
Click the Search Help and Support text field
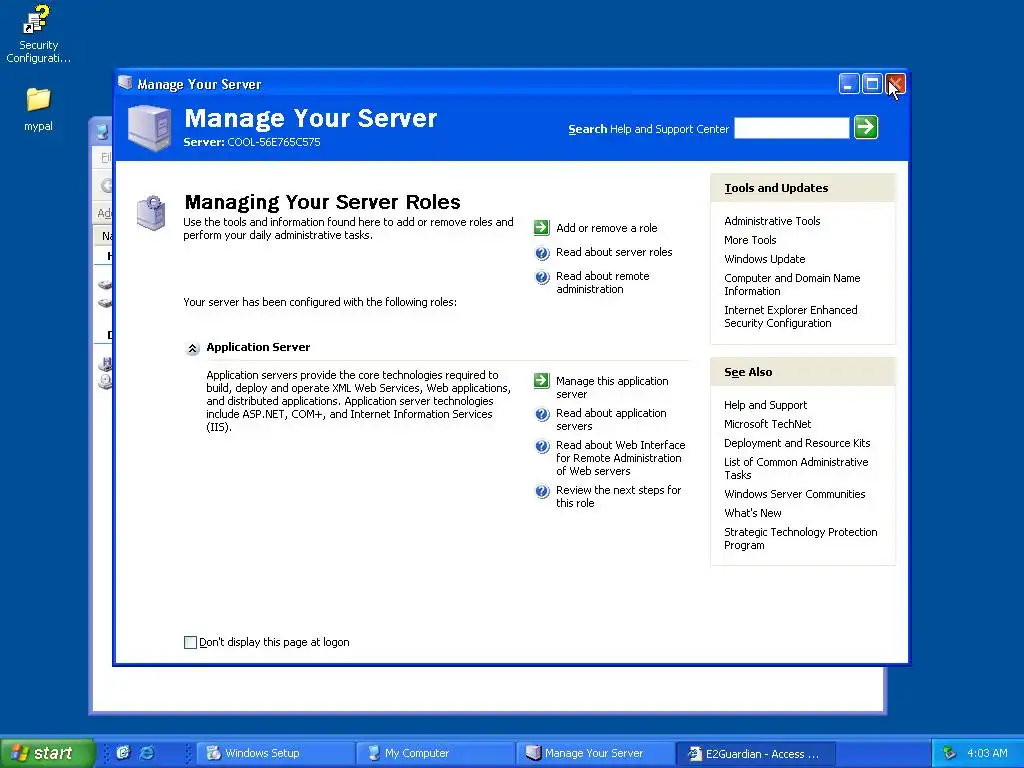792,128
